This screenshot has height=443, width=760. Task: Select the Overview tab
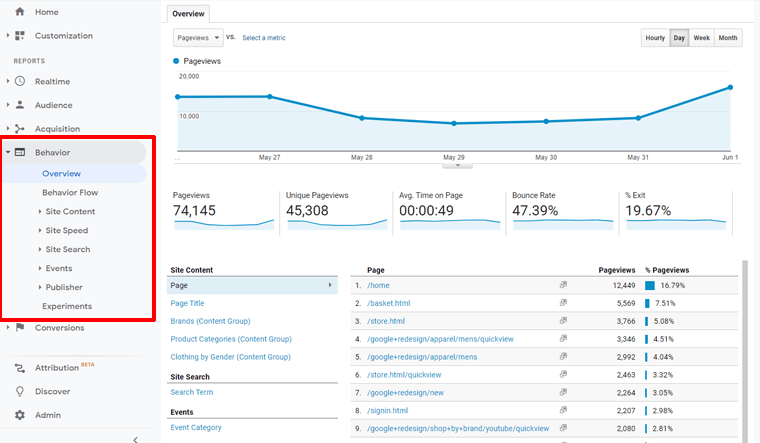(188, 14)
